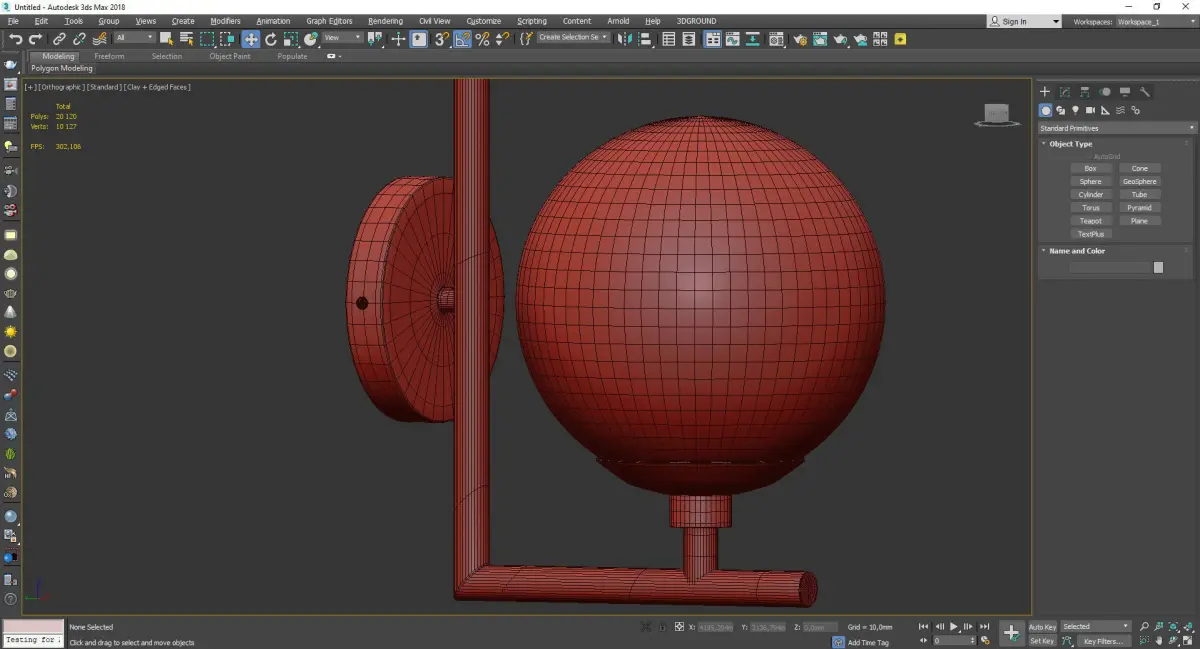Open the Scene Explorer toggle icon
Viewport: 1200px width, 649px height.
point(669,39)
